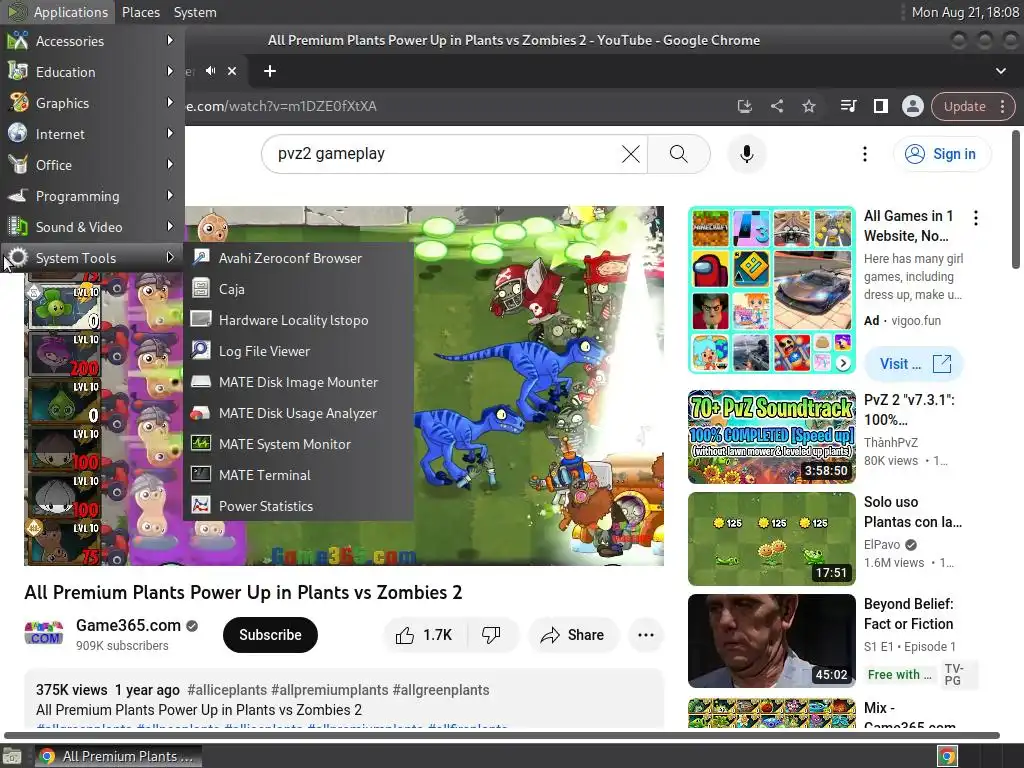This screenshot has height=768, width=1024.
Task: Click the Applications menu button
Action: pos(57,12)
